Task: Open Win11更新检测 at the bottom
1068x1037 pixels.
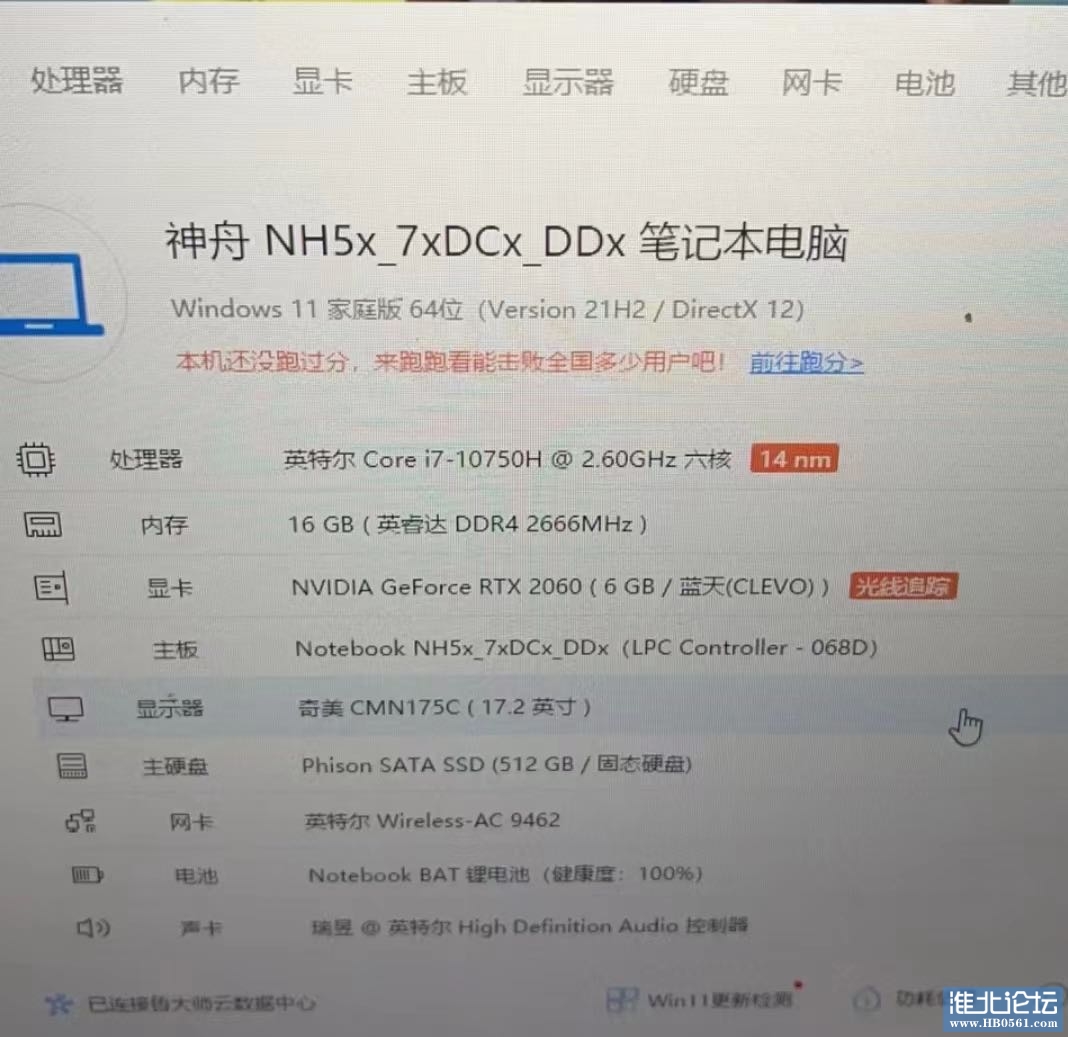Action: [x=719, y=1000]
